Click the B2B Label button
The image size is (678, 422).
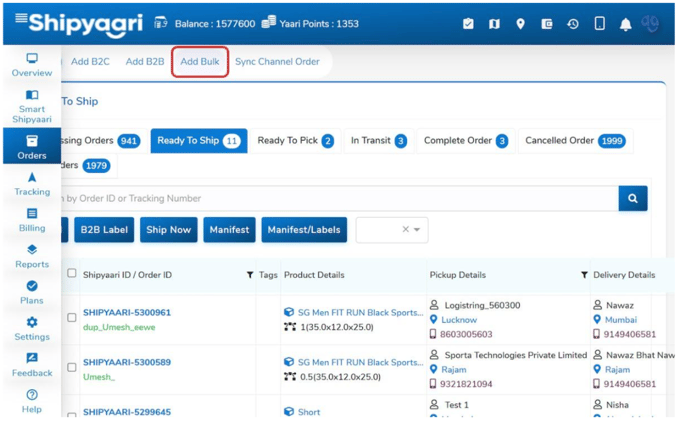click(x=104, y=230)
